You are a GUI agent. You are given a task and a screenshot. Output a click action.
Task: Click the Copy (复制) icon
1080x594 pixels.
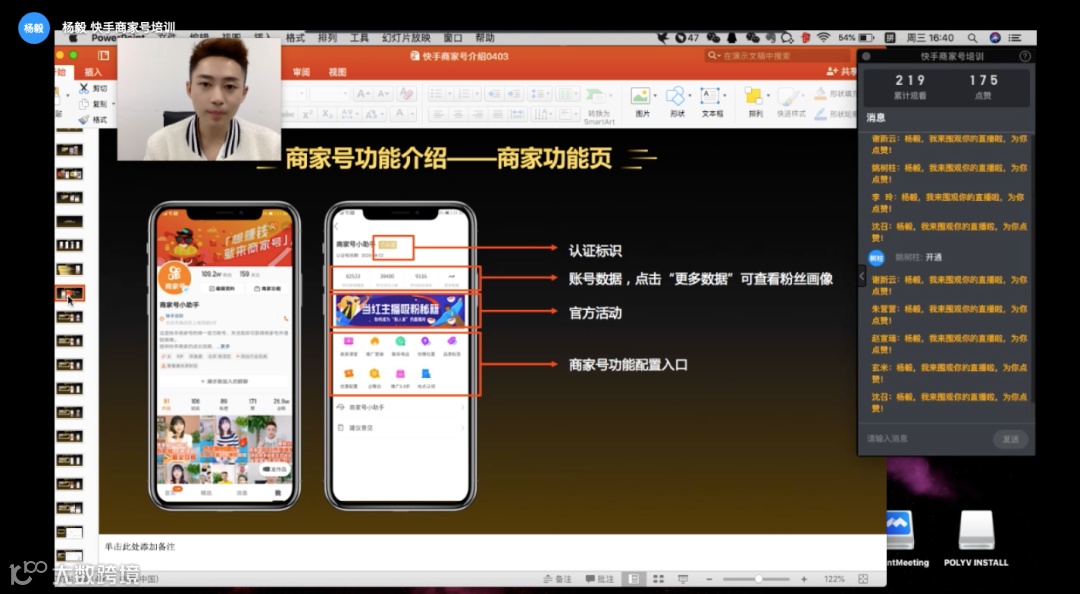(84, 104)
